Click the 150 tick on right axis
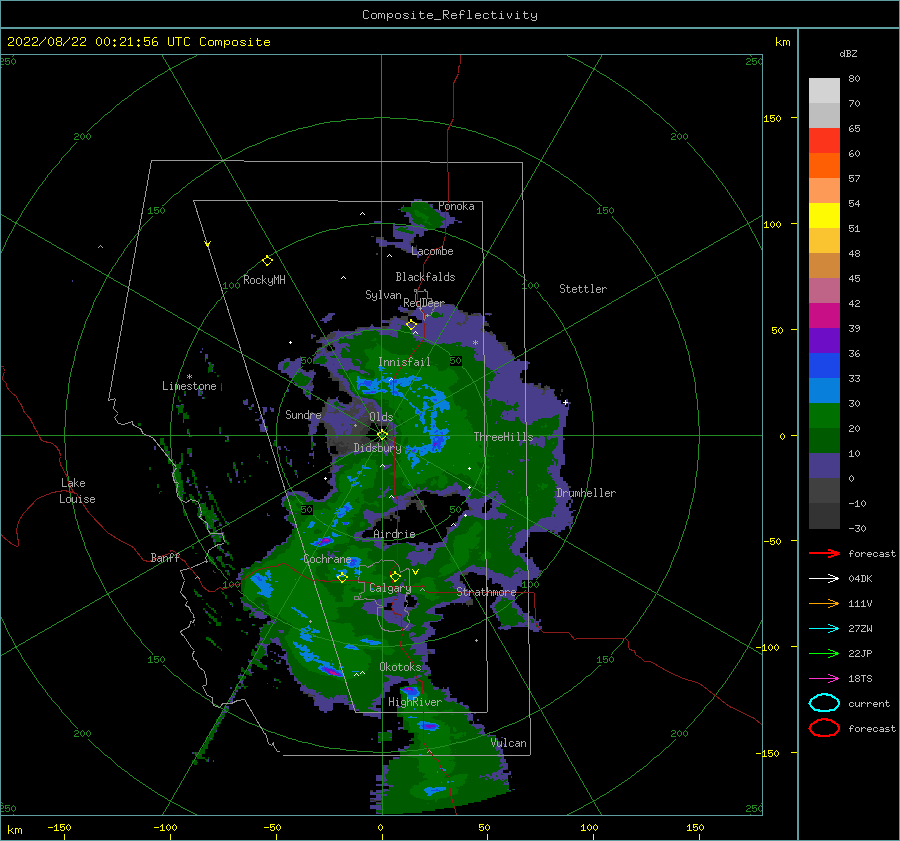 click(x=772, y=118)
